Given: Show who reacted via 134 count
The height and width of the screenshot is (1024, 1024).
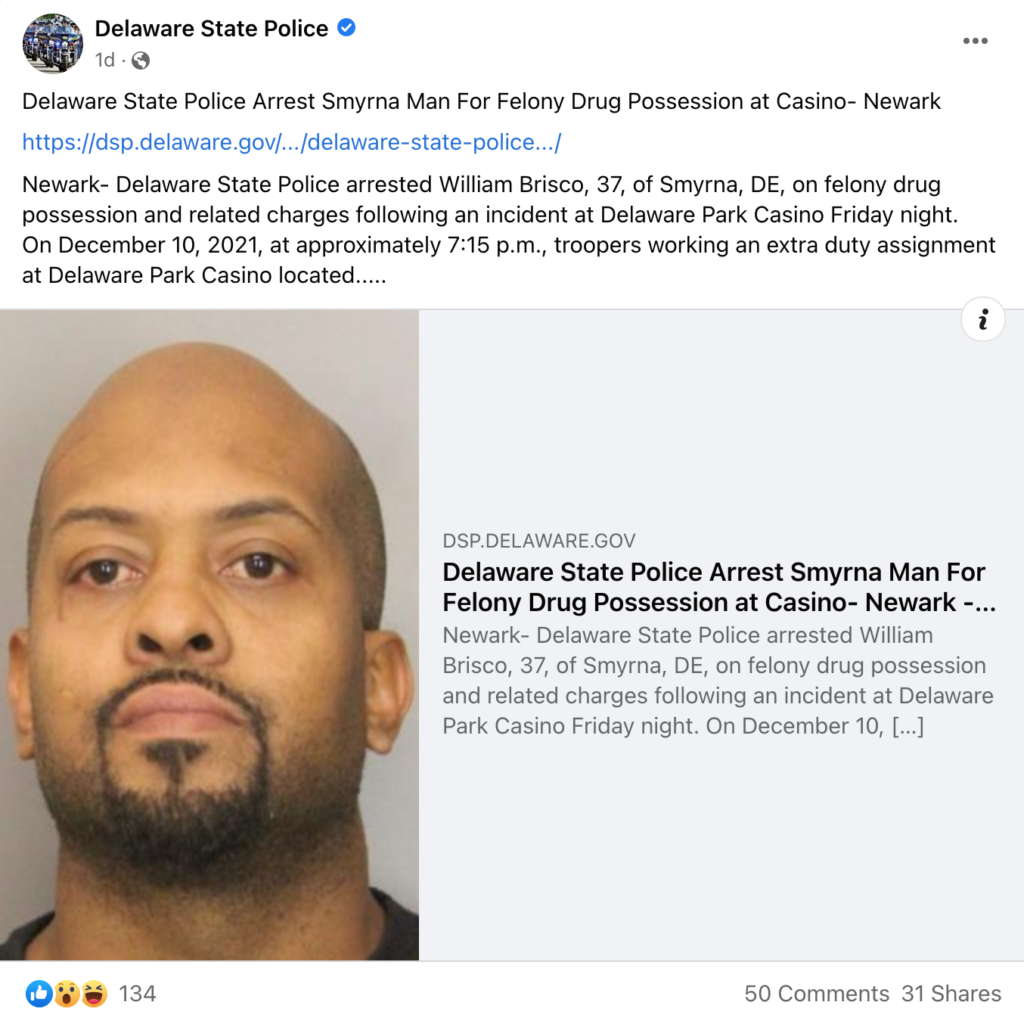Looking at the screenshot, I should [137, 993].
